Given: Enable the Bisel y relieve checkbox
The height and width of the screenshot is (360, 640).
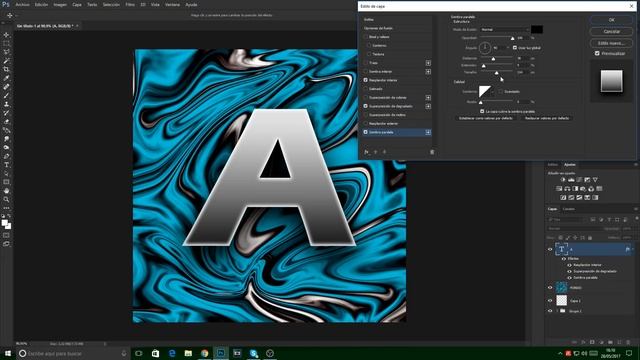Looking at the screenshot, I should (x=366, y=37).
